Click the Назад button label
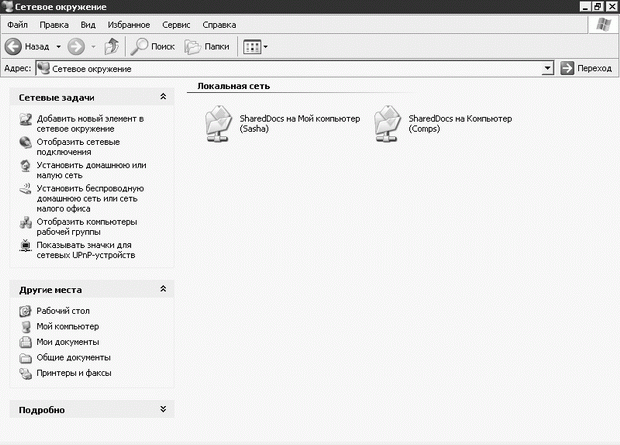The height and width of the screenshot is (445, 620). (x=37, y=47)
